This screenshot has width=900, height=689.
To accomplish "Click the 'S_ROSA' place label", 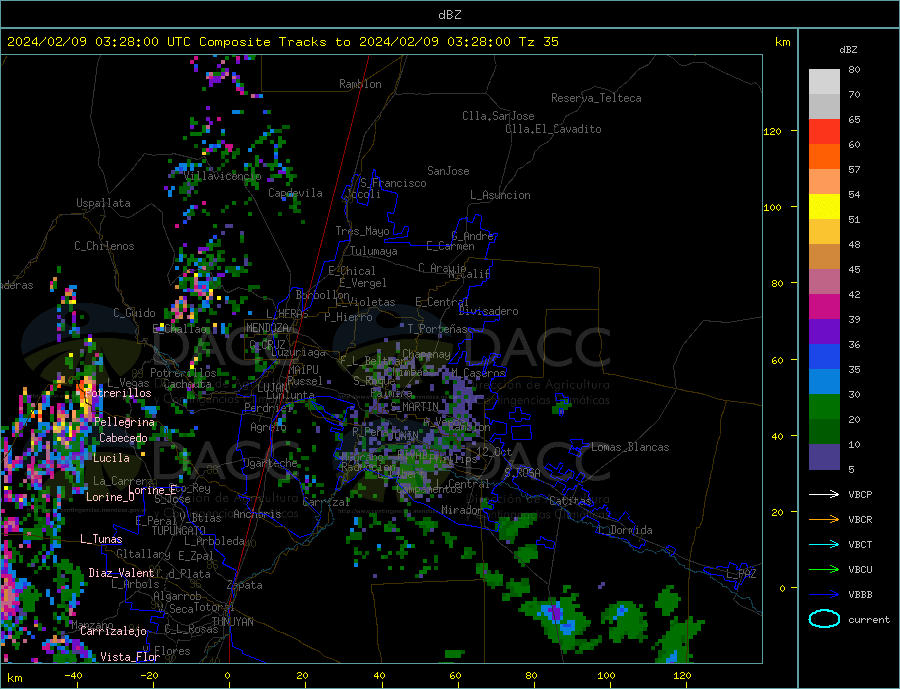I will coord(522,473).
